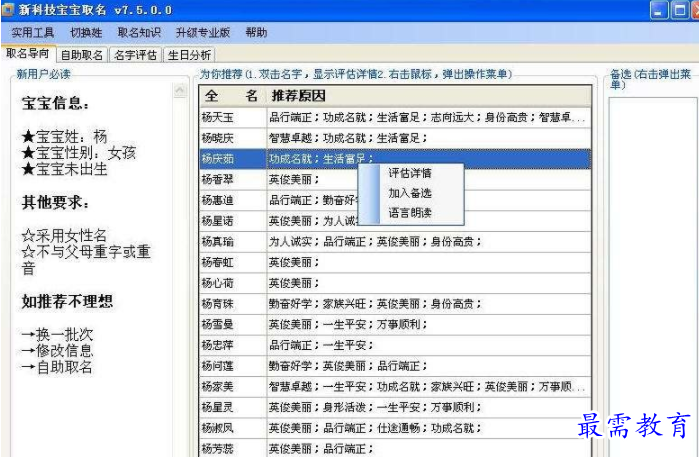Image resolution: width=699 pixels, height=457 pixels.
Task: Select the name 杨惠迪
Action: (x=218, y=200)
